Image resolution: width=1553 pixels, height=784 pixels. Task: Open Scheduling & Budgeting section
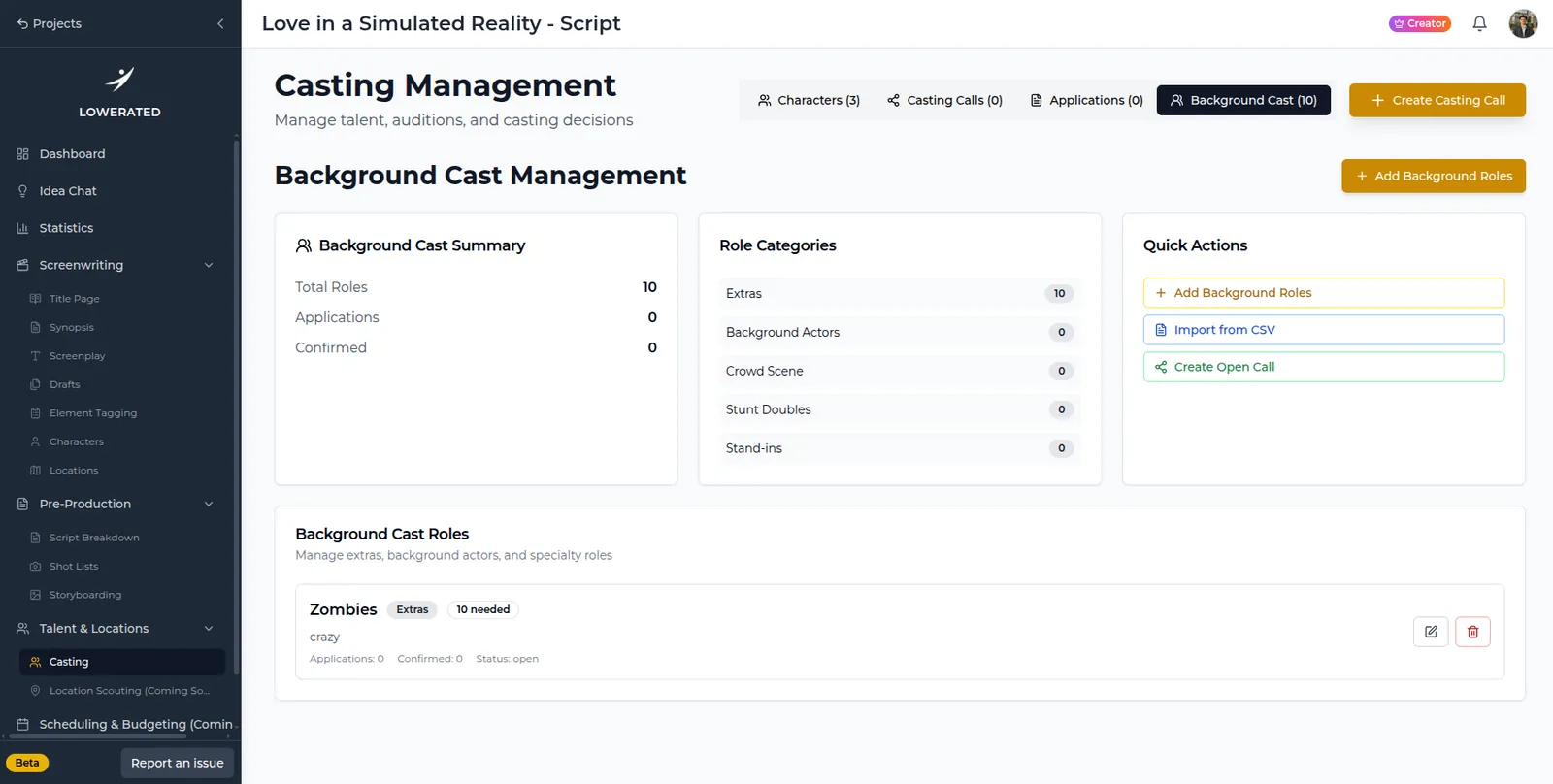click(122, 724)
